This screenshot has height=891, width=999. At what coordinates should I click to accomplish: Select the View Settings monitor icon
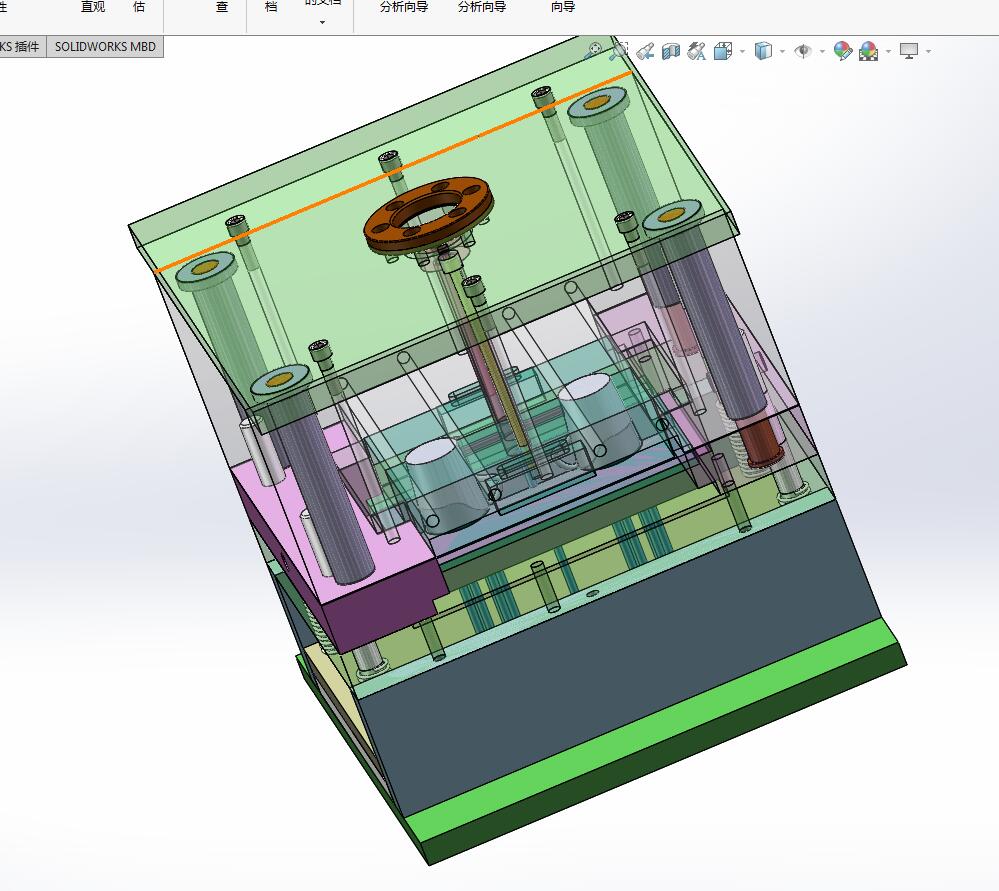907,50
